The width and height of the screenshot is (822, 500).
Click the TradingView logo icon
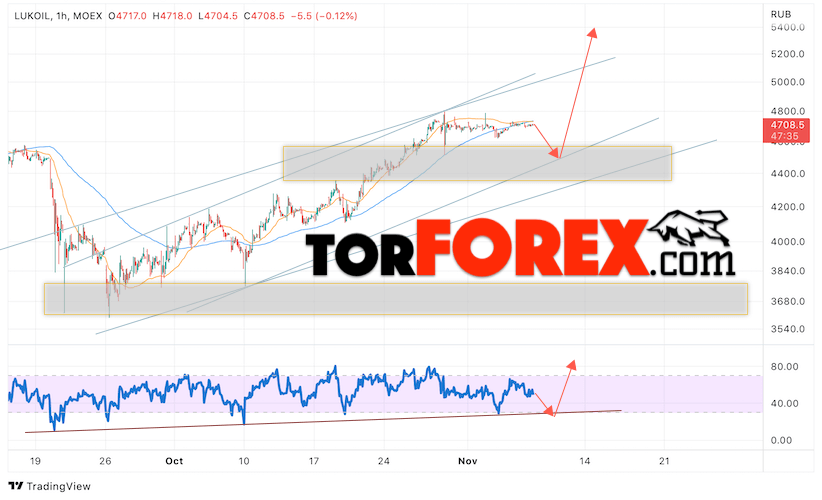[16, 486]
